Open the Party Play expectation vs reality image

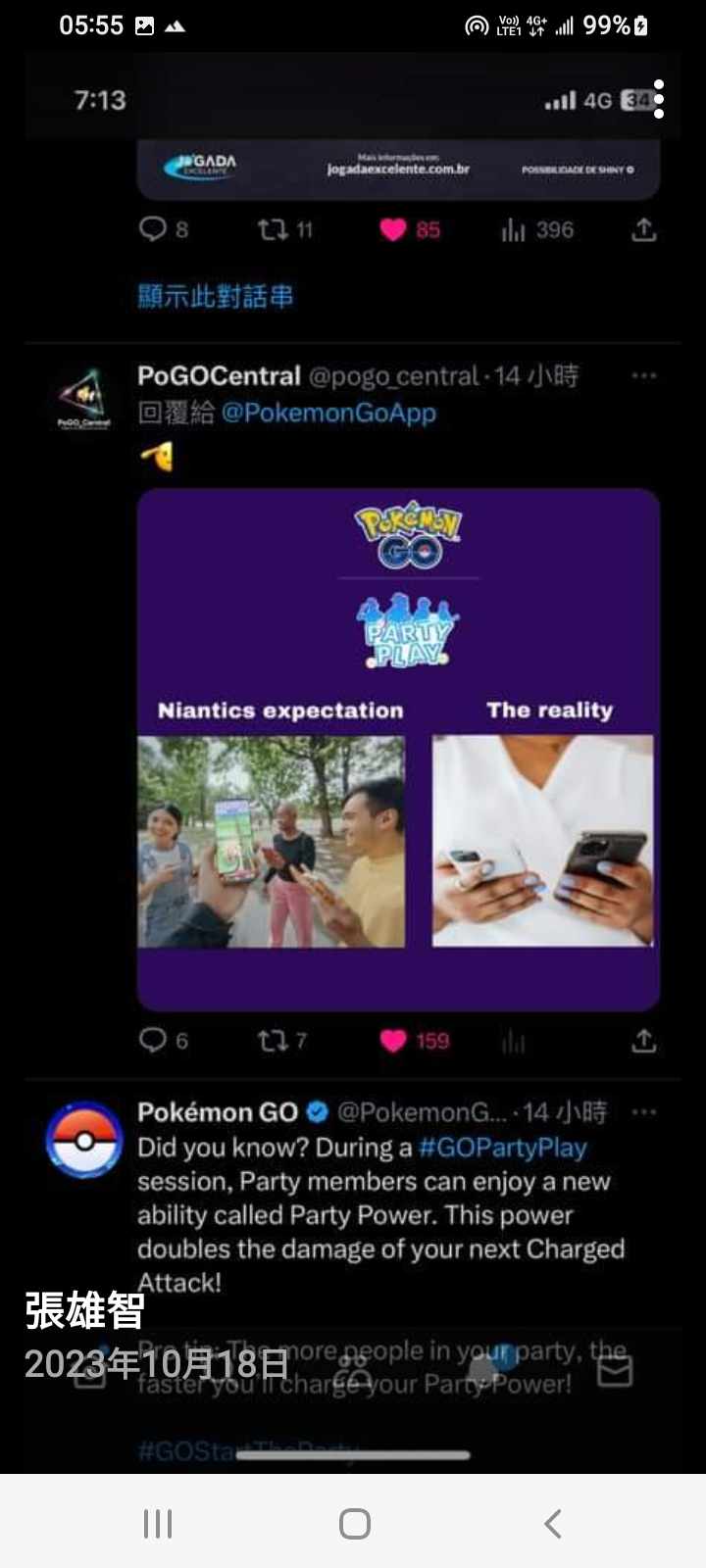coord(398,750)
